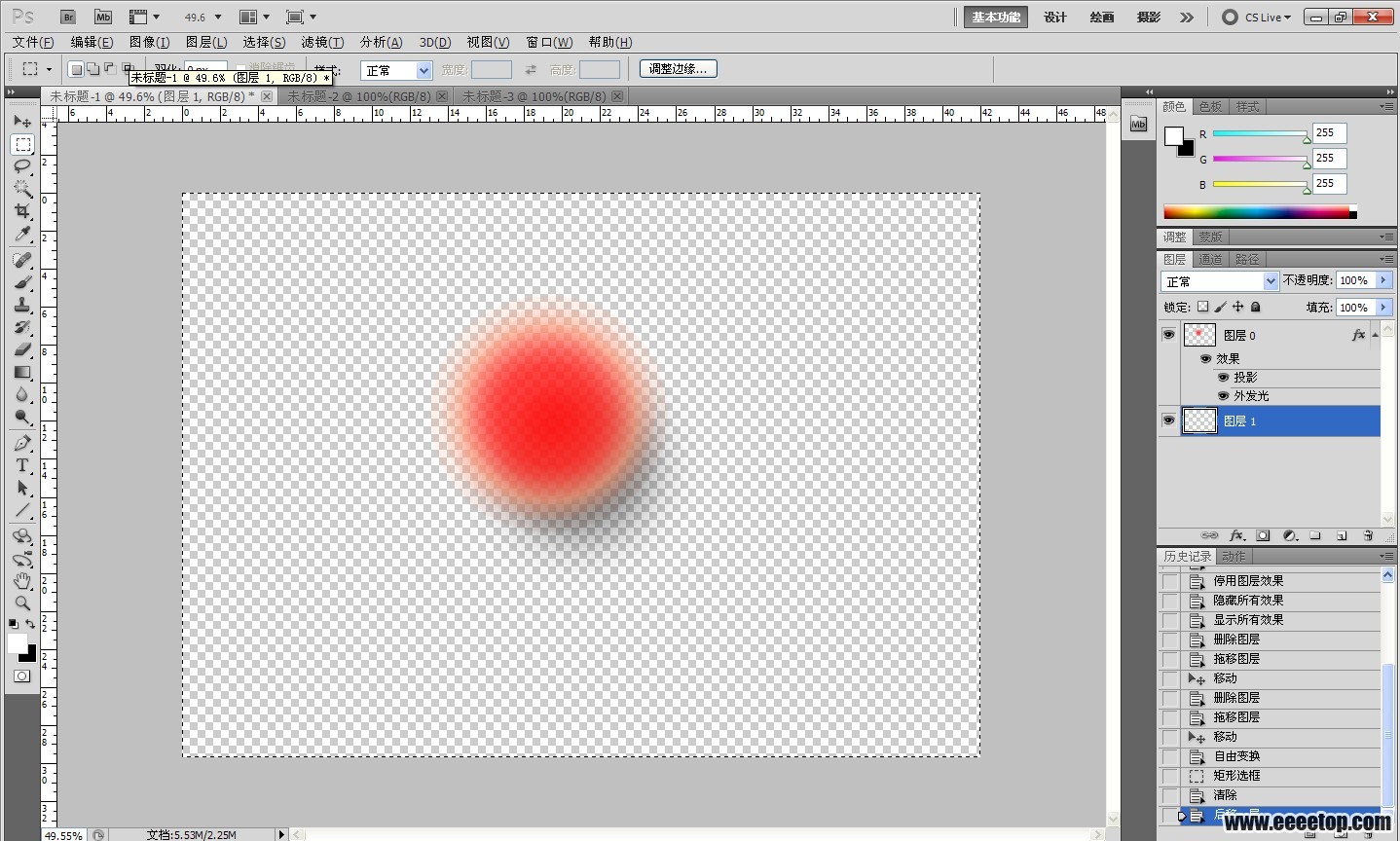This screenshot has height=841, width=1400.
Task: Create a new group folder in layers panel
Action: 1314,535
